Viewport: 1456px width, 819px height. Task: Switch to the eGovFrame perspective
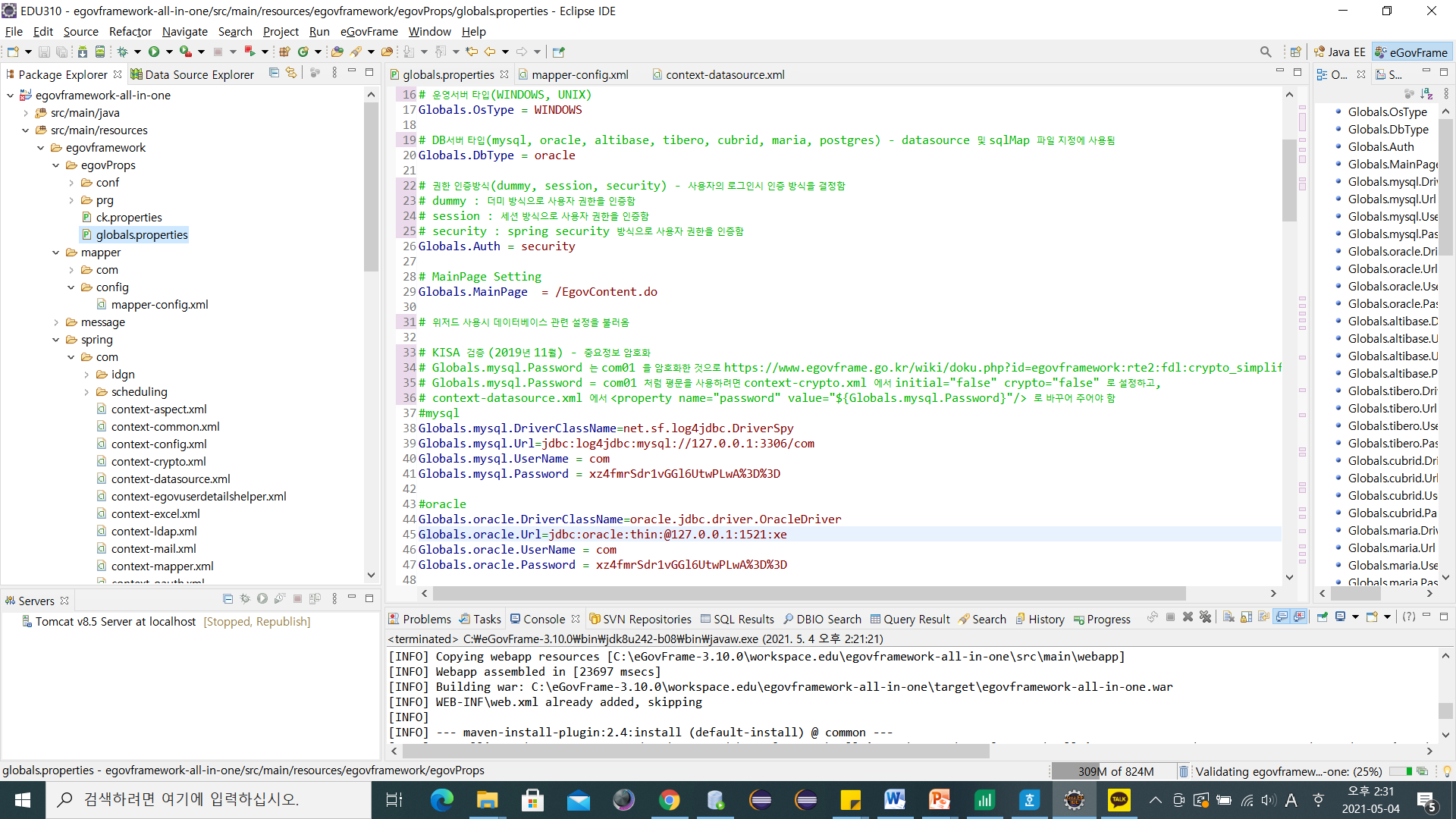point(1411,52)
